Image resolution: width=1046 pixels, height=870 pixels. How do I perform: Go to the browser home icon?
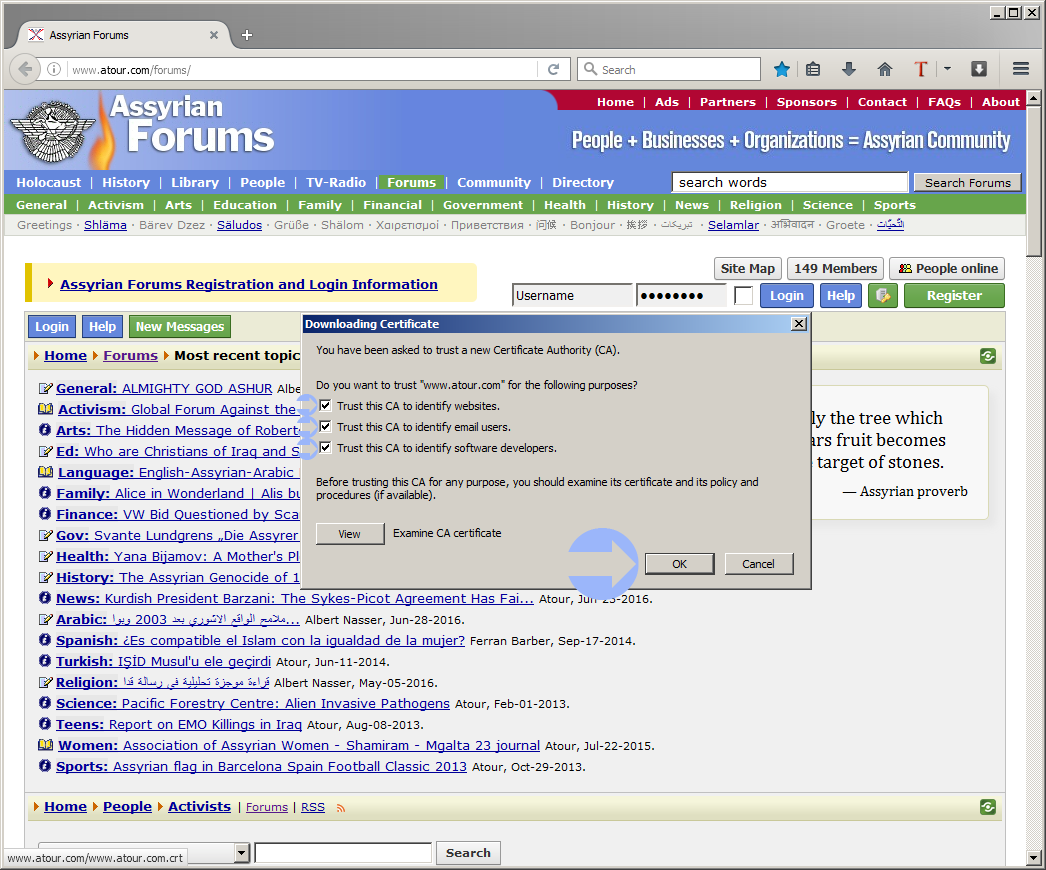(x=885, y=69)
